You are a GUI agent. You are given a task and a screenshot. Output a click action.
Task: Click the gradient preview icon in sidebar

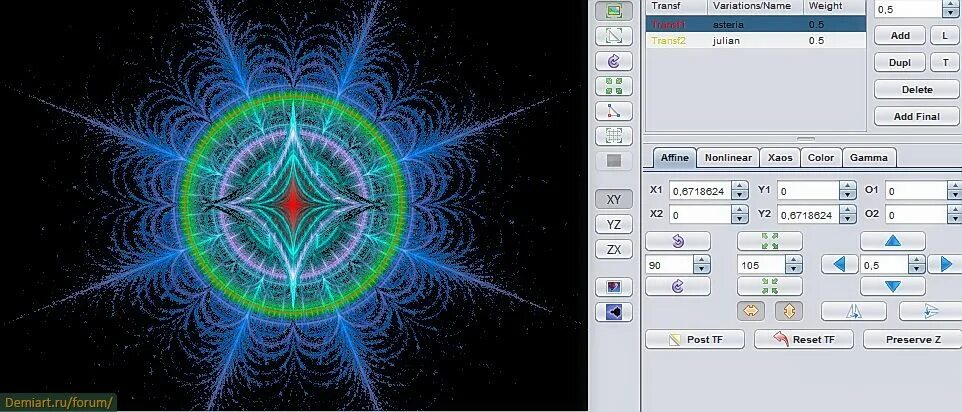tap(614, 287)
